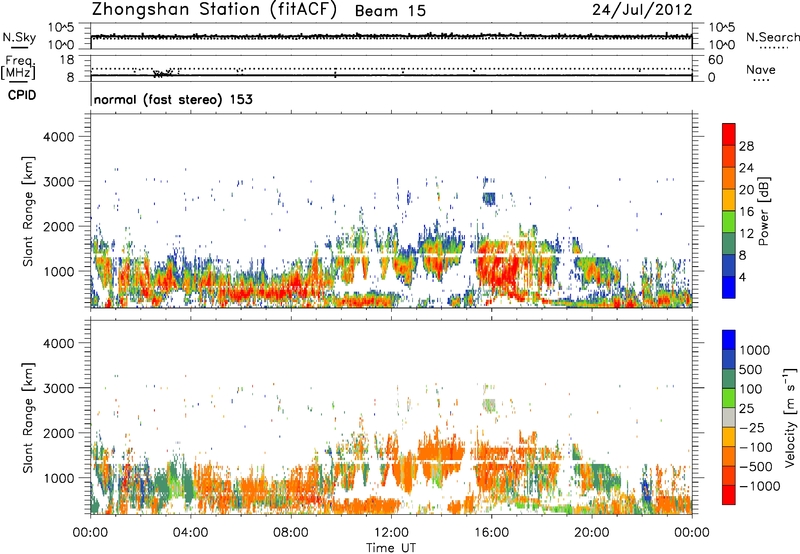Click the "04:00" time tick label
800x554 pixels.
tap(190, 533)
